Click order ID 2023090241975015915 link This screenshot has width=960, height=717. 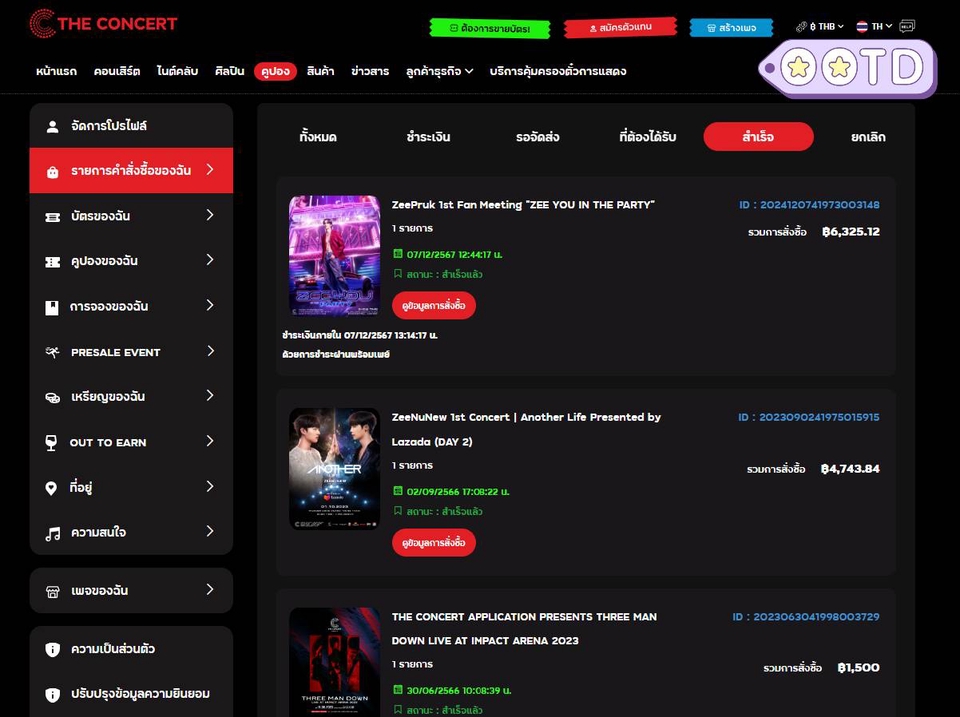(x=808, y=417)
